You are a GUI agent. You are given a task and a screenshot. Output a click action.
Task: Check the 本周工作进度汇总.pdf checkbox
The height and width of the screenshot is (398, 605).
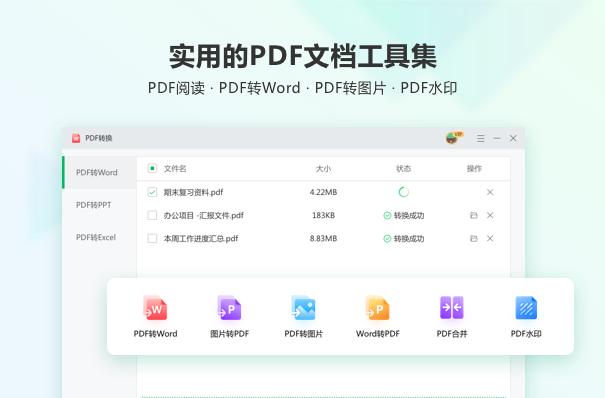pos(152,238)
